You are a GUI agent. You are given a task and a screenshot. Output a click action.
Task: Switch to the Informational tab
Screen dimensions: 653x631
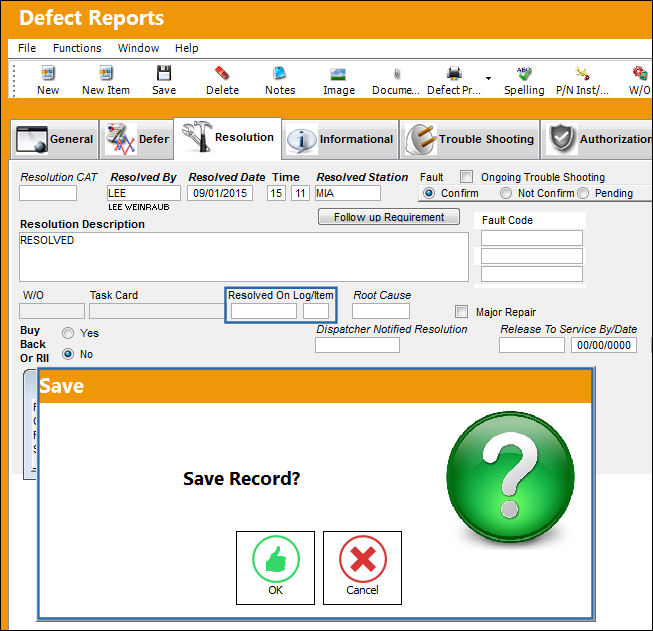(340, 139)
